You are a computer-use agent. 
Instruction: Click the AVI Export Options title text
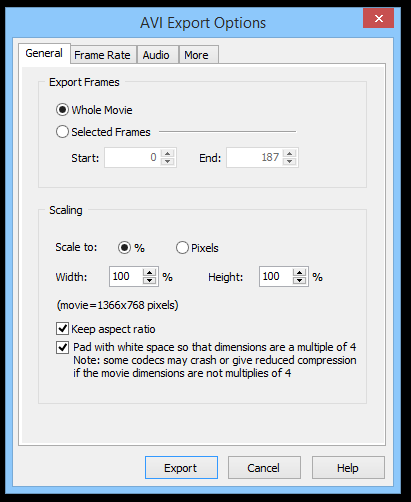(203, 23)
